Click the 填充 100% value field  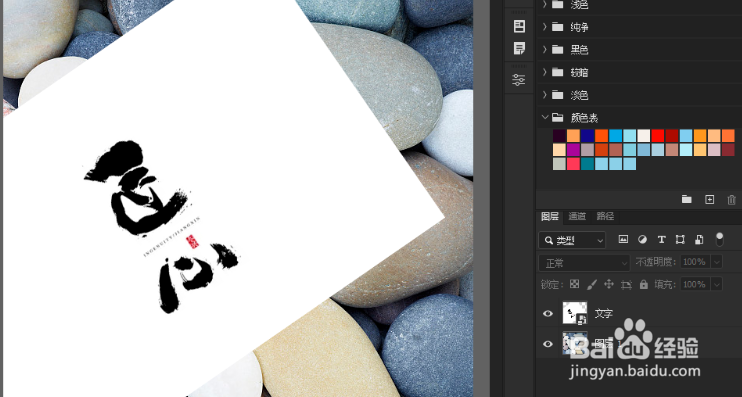pyautogui.click(x=695, y=284)
